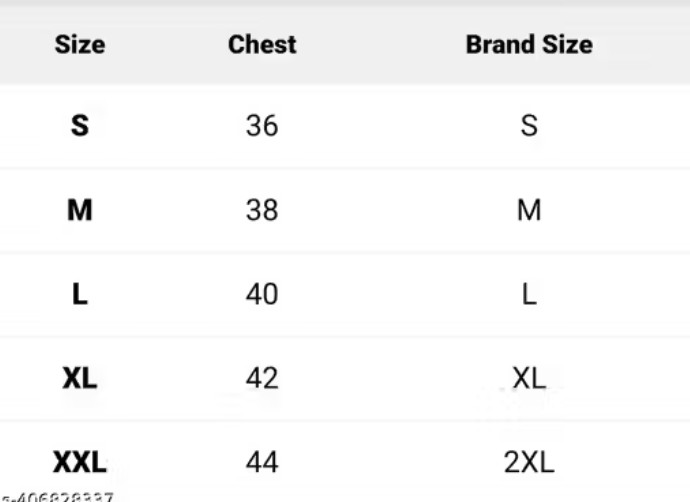Click chest value 40
Image resolution: width=690 pixels, height=502 pixels.
(262, 294)
